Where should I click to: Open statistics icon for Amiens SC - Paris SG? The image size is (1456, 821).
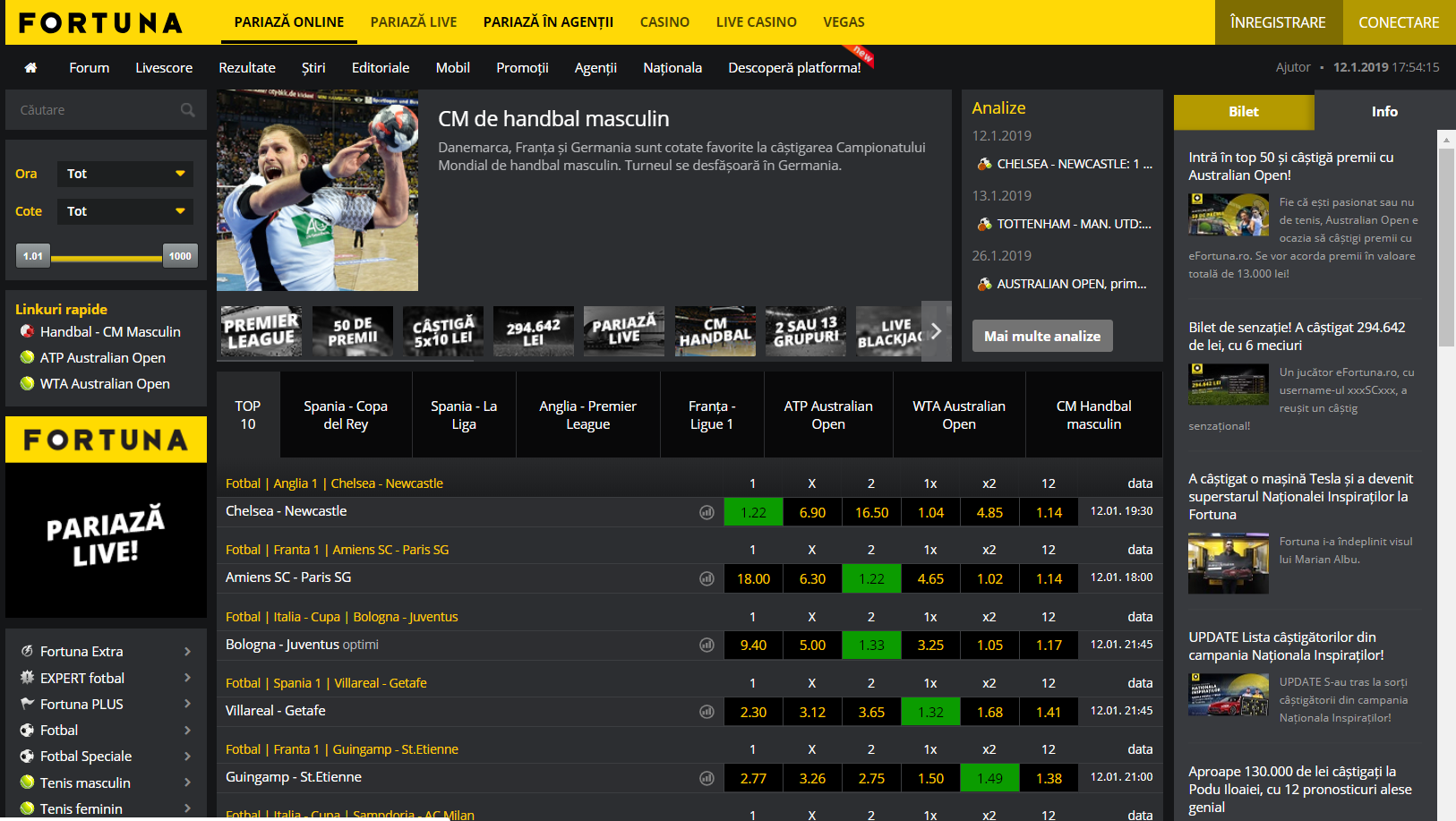click(x=707, y=578)
